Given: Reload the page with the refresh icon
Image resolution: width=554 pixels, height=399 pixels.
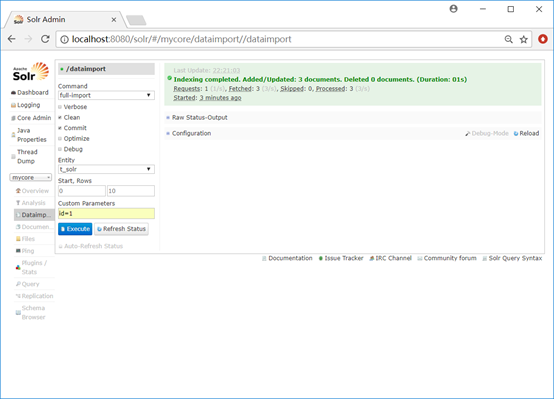Looking at the screenshot, I should (x=45, y=39).
